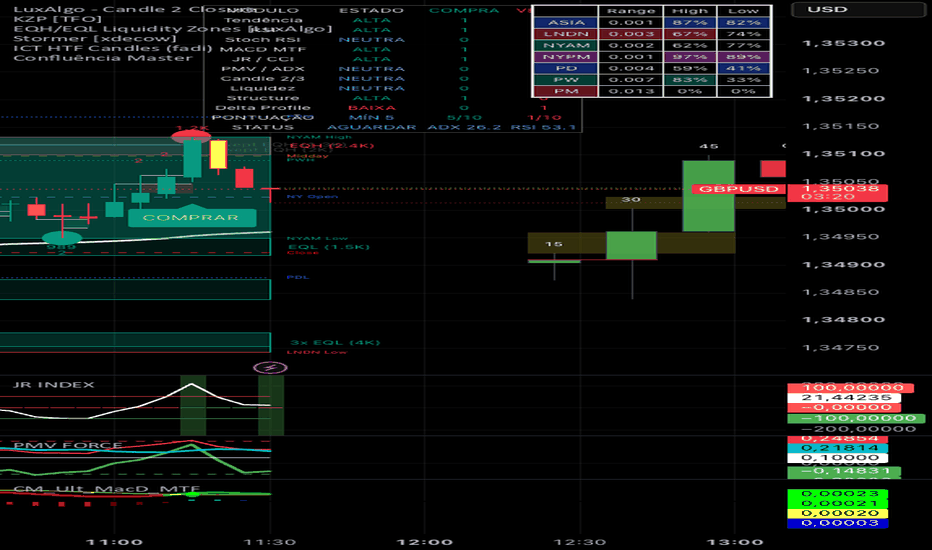Click the 1,34750 price axis label

coord(840,347)
